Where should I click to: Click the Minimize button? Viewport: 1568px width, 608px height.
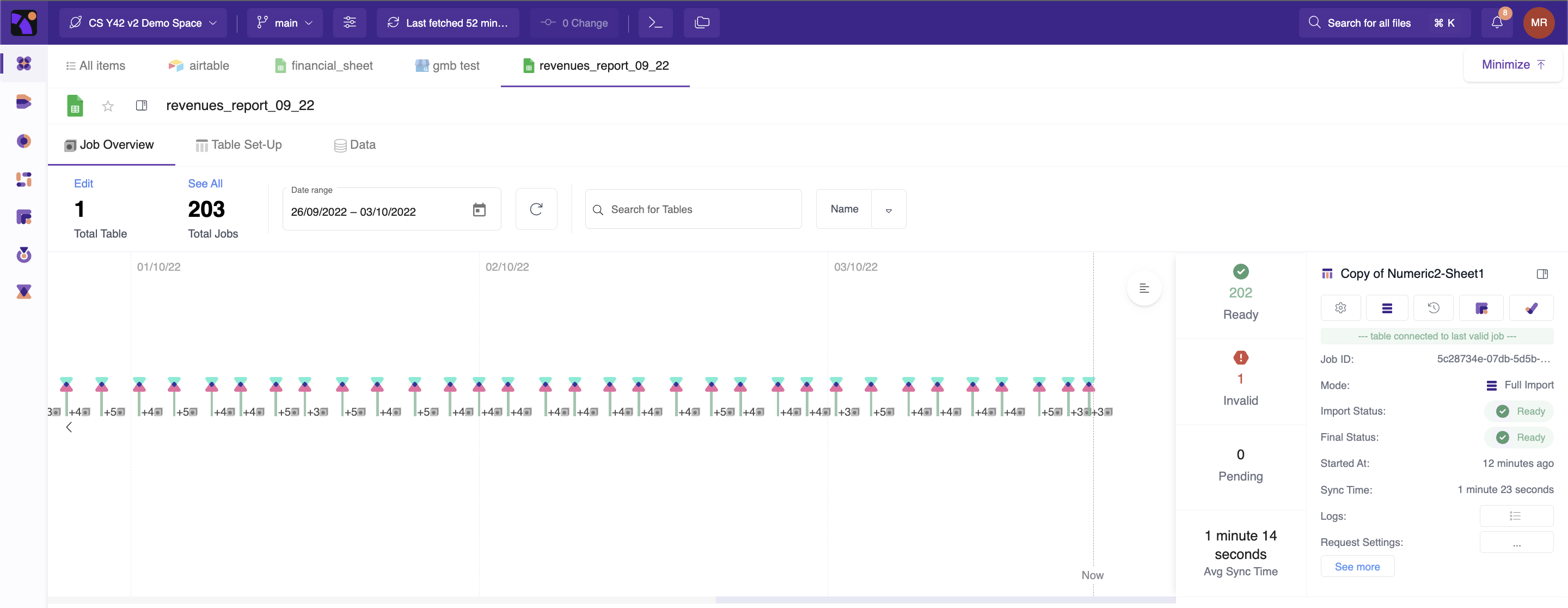pos(1512,65)
